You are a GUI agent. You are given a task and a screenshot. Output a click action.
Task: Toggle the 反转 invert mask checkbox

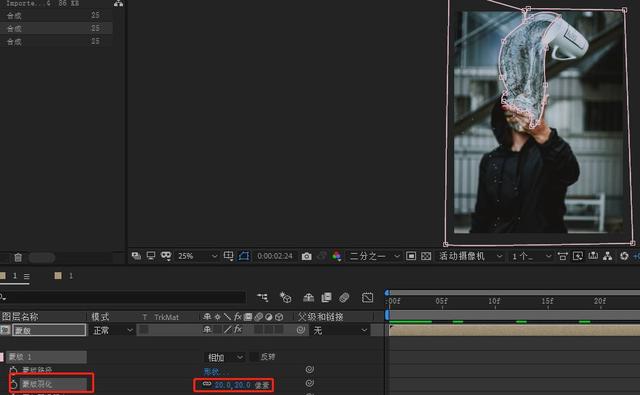click(254, 357)
